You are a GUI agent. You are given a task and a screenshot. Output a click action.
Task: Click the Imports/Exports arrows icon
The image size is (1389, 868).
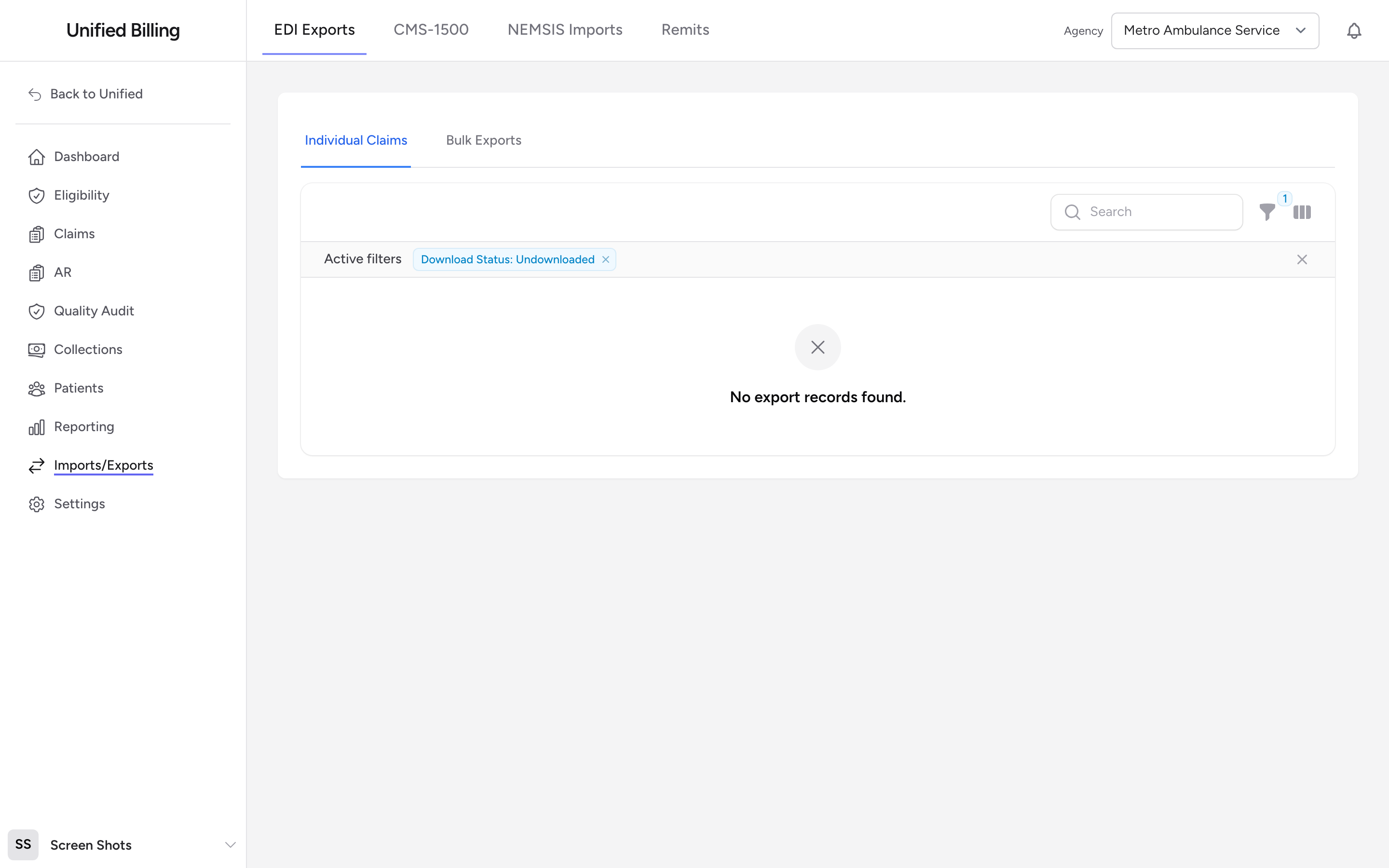pos(36,465)
